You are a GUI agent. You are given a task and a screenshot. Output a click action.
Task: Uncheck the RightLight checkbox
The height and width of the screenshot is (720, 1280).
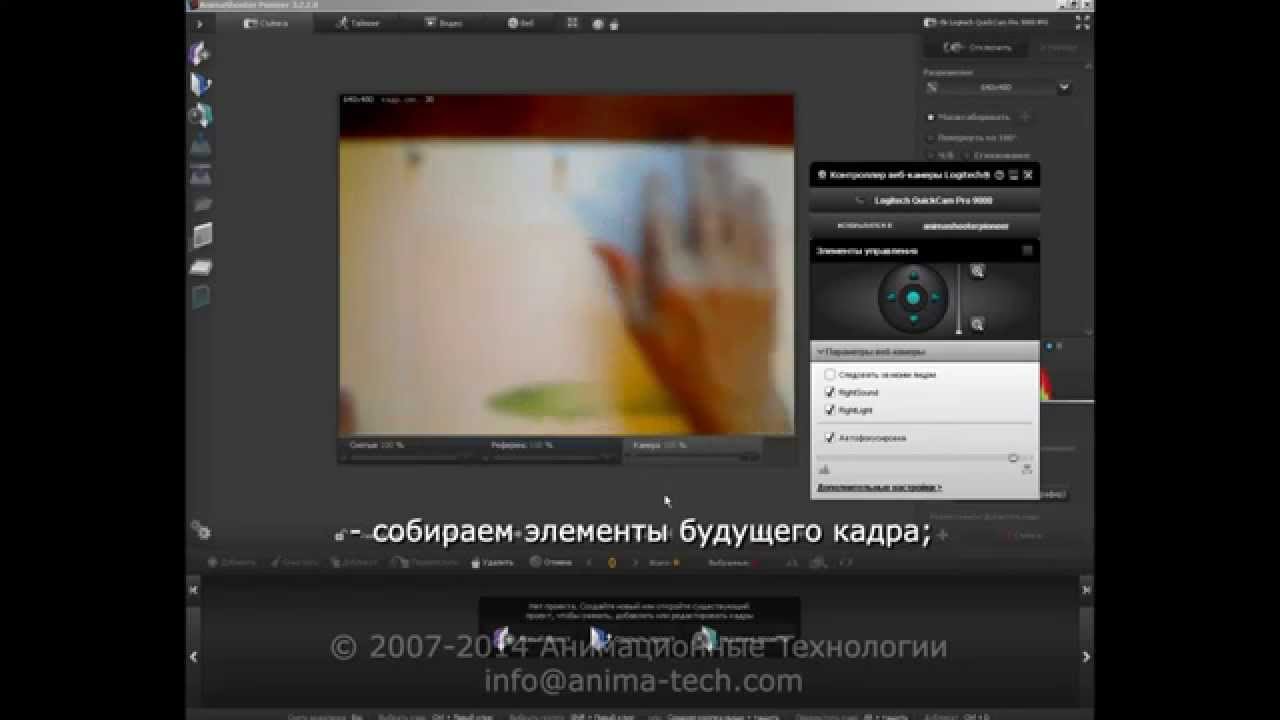829,410
